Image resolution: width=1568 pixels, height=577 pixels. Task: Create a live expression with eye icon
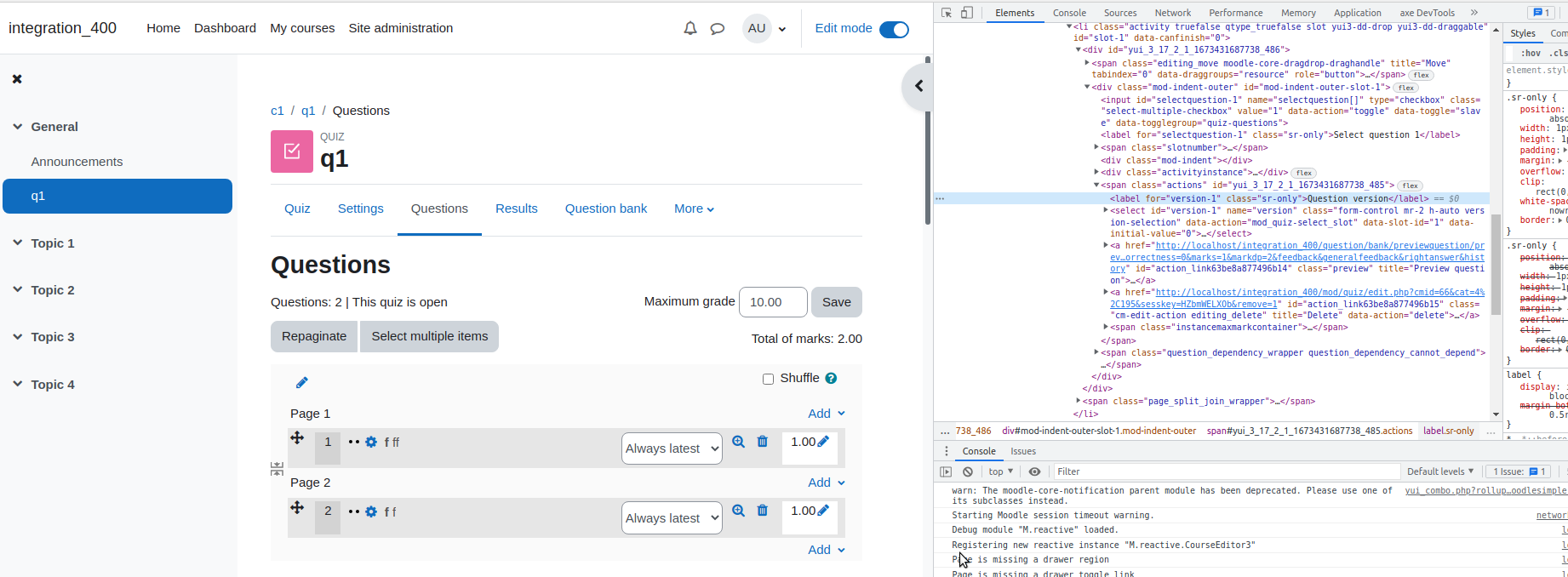(x=1034, y=471)
